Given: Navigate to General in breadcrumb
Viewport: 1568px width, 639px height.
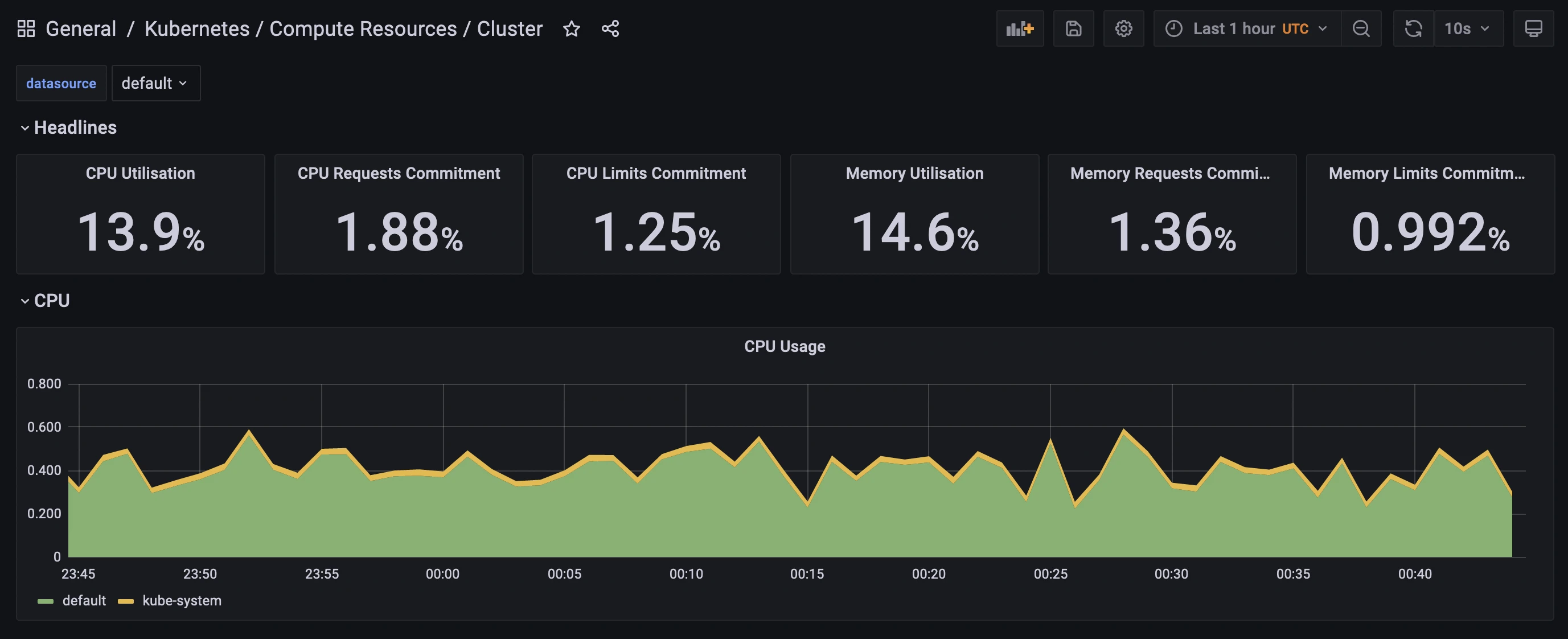Looking at the screenshot, I should (x=81, y=28).
